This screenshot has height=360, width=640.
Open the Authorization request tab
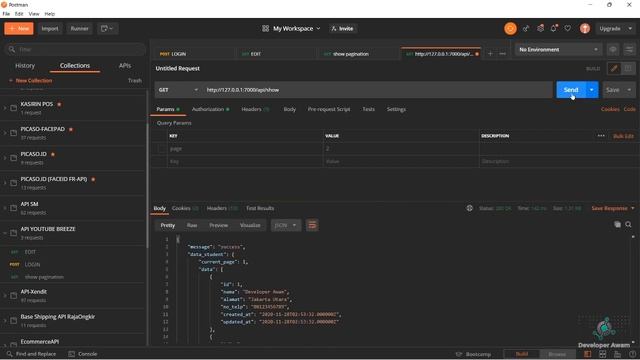[210, 109]
